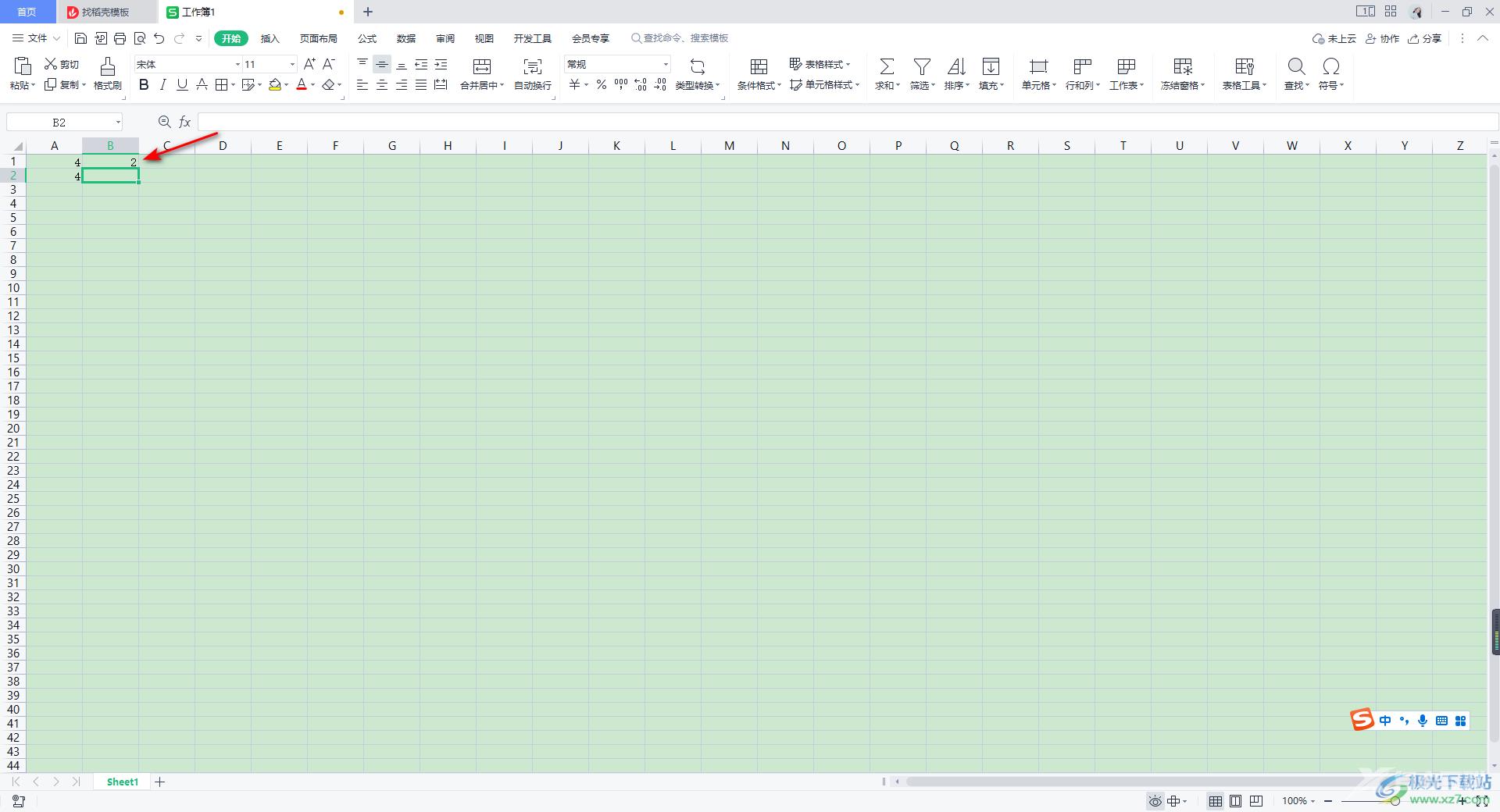Image resolution: width=1500 pixels, height=812 pixels.
Task: Click the Sum 求和 icon
Action: click(887, 66)
